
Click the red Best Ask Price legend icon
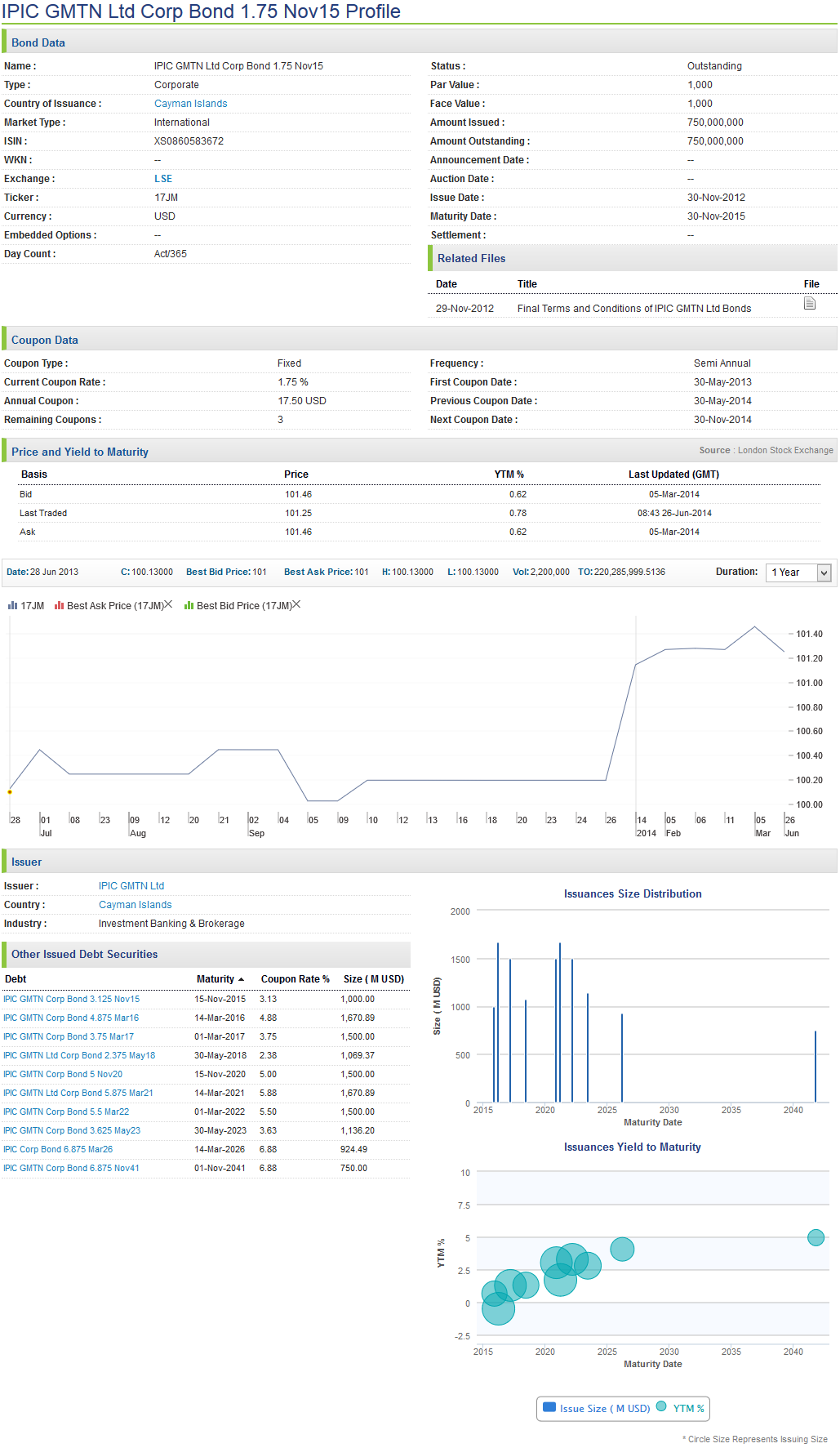click(x=59, y=606)
